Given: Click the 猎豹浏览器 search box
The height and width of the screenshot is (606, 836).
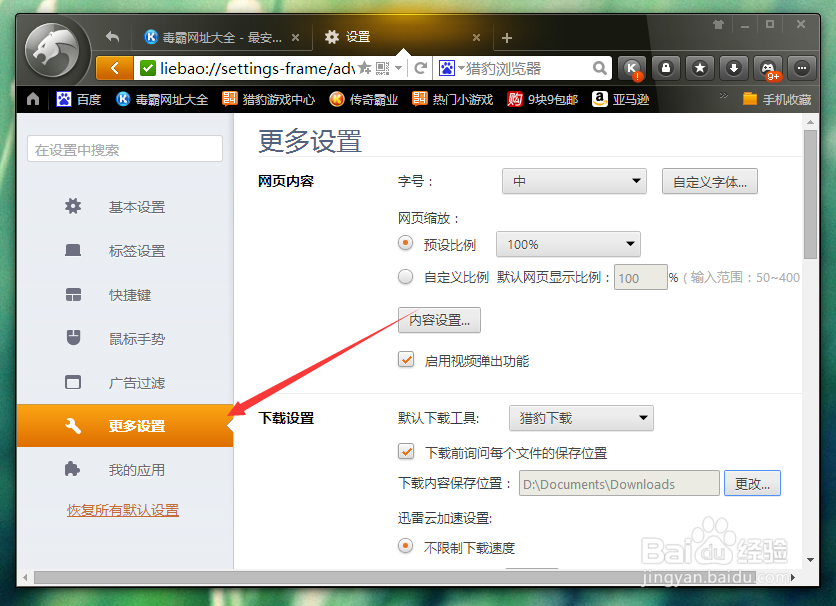Looking at the screenshot, I should [528, 68].
